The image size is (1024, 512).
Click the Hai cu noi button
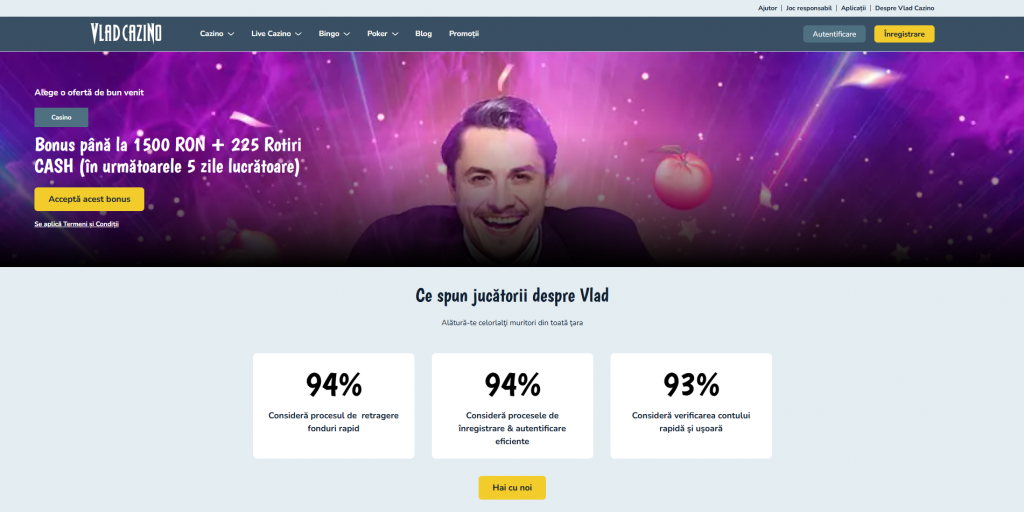click(512, 488)
